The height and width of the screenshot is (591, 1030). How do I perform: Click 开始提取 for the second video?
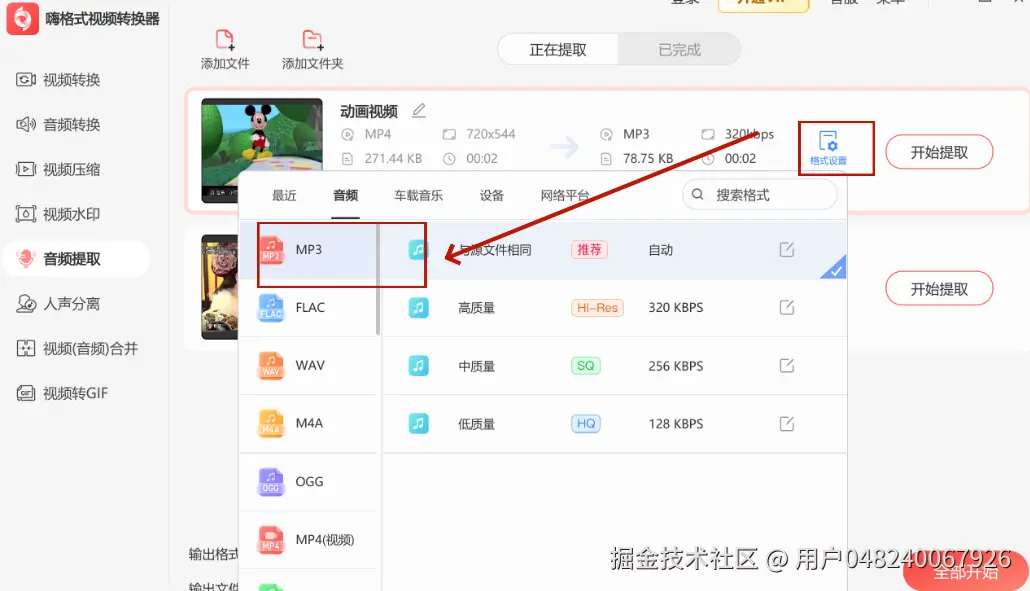point(939,289)
